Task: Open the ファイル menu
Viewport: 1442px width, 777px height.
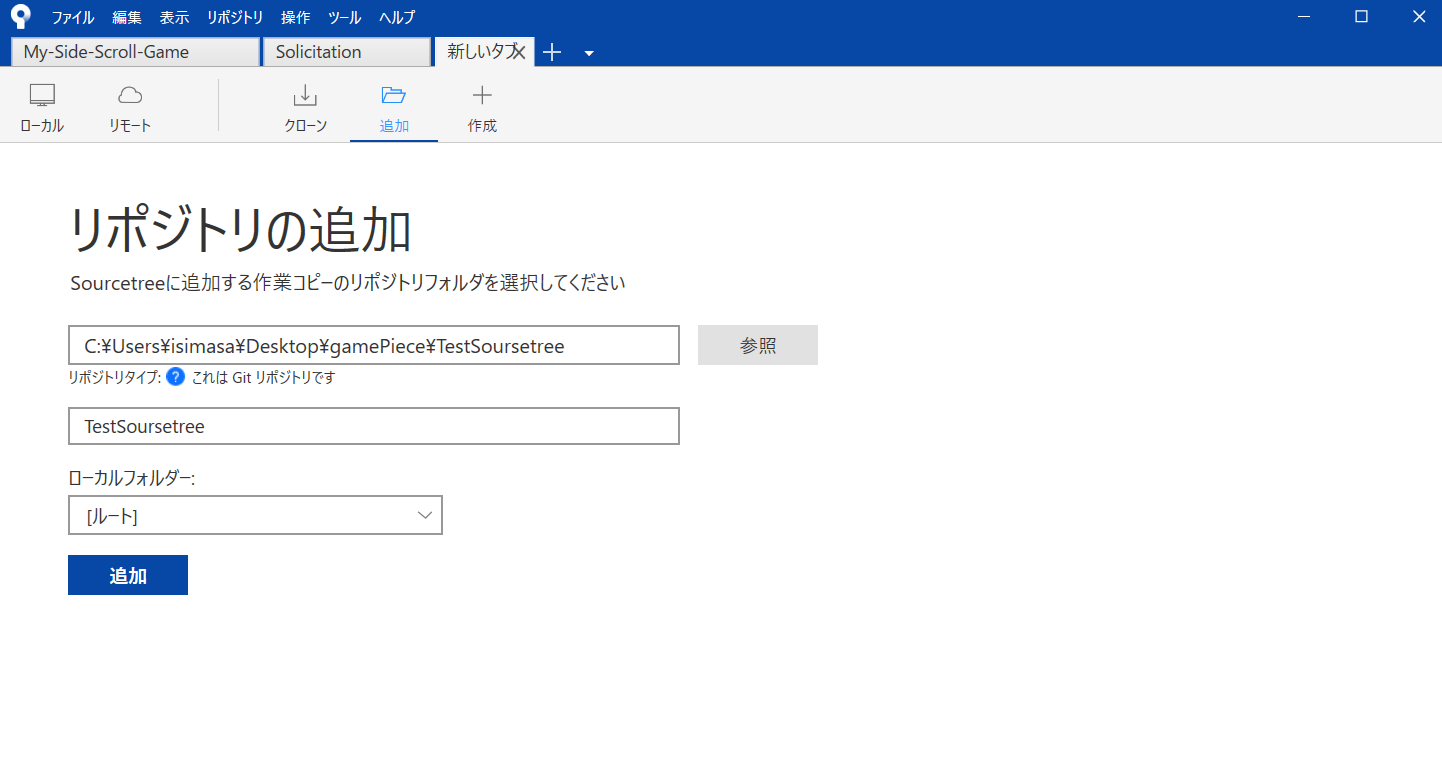Action: pyautogui.click(x=73, y=18)
